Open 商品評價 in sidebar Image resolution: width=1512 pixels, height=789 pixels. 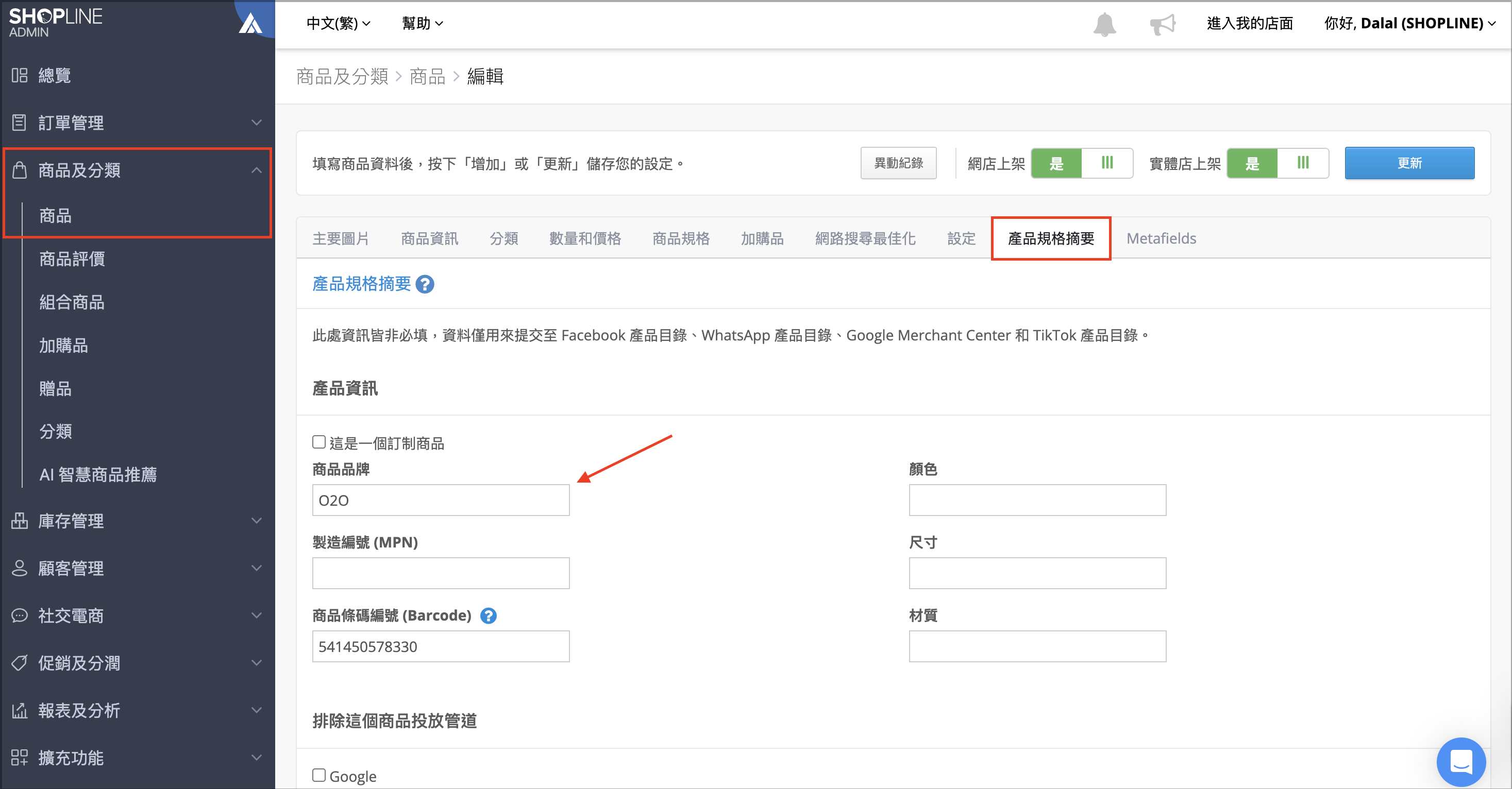pos(72,259)
